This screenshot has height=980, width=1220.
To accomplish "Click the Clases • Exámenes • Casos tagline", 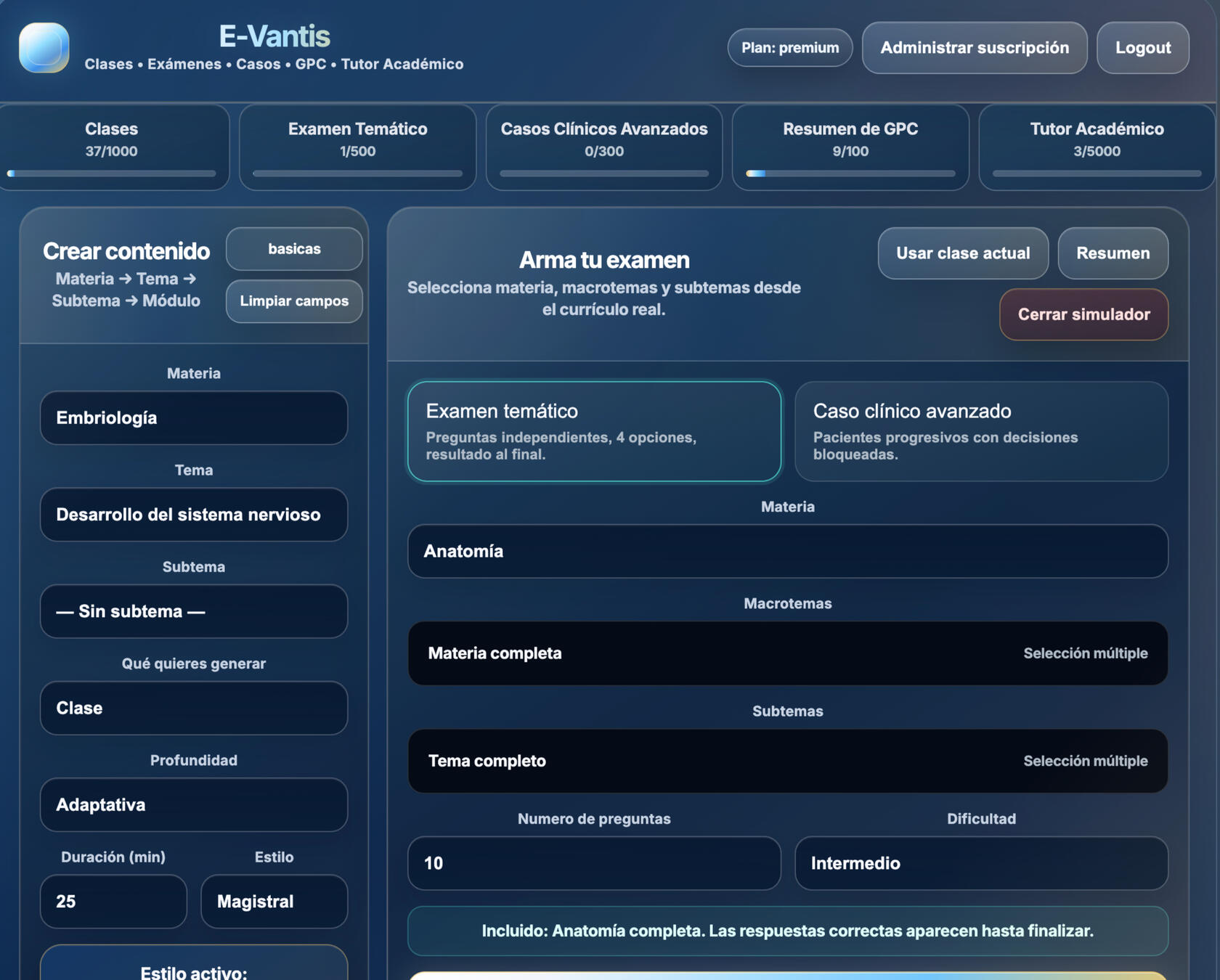I will click(x=274, y=64).
